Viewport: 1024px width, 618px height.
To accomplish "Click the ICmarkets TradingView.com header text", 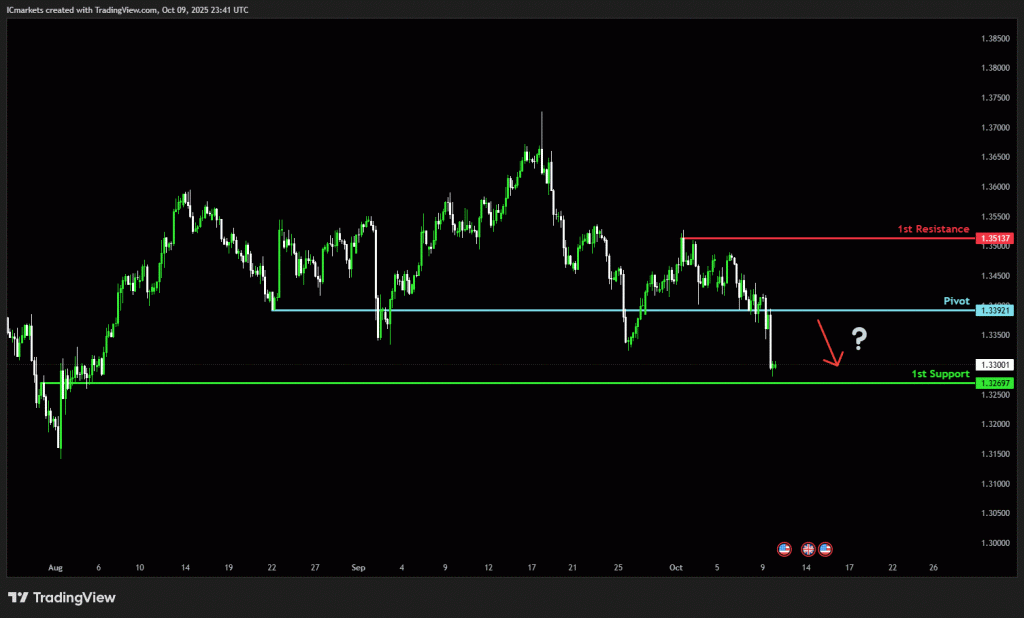I will (x=127, y=9).
